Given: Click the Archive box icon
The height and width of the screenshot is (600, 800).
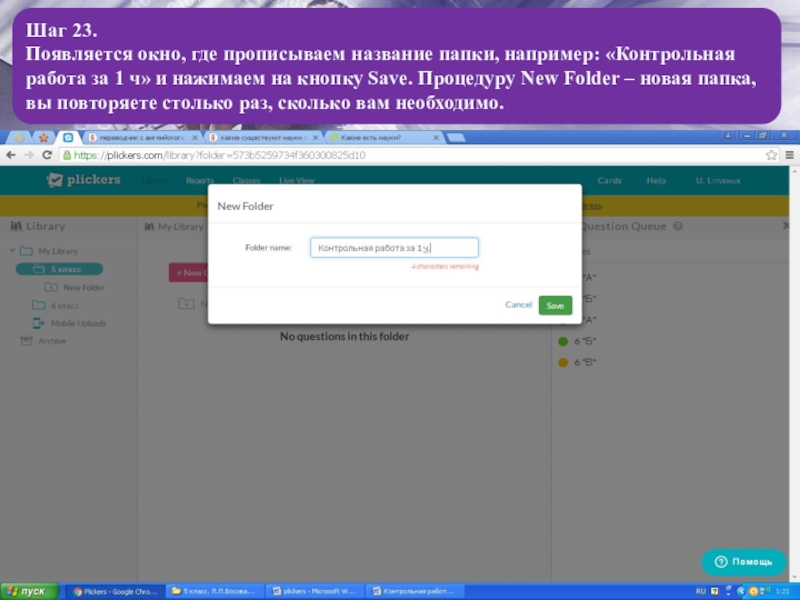Looking at the screenshot, I should click(x=26, y=341).
